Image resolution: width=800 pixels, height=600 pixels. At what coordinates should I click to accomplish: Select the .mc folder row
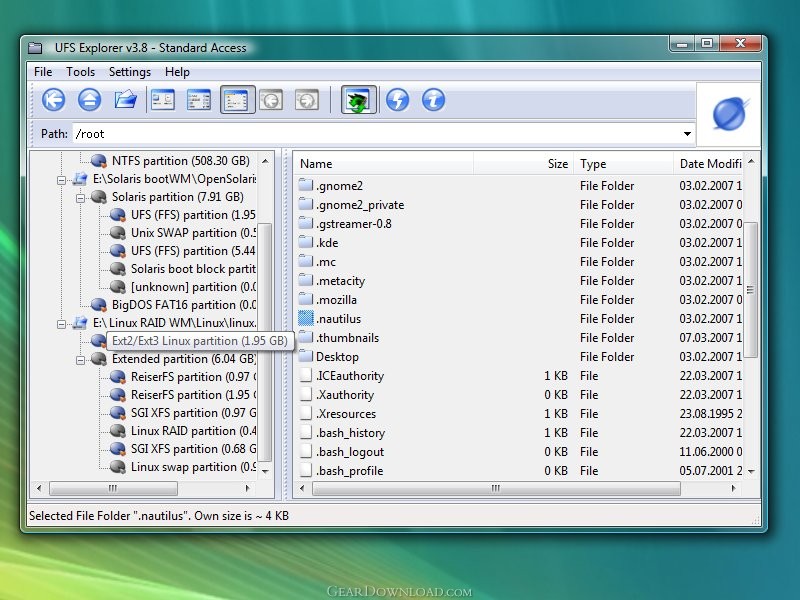(x=519, y=262)
